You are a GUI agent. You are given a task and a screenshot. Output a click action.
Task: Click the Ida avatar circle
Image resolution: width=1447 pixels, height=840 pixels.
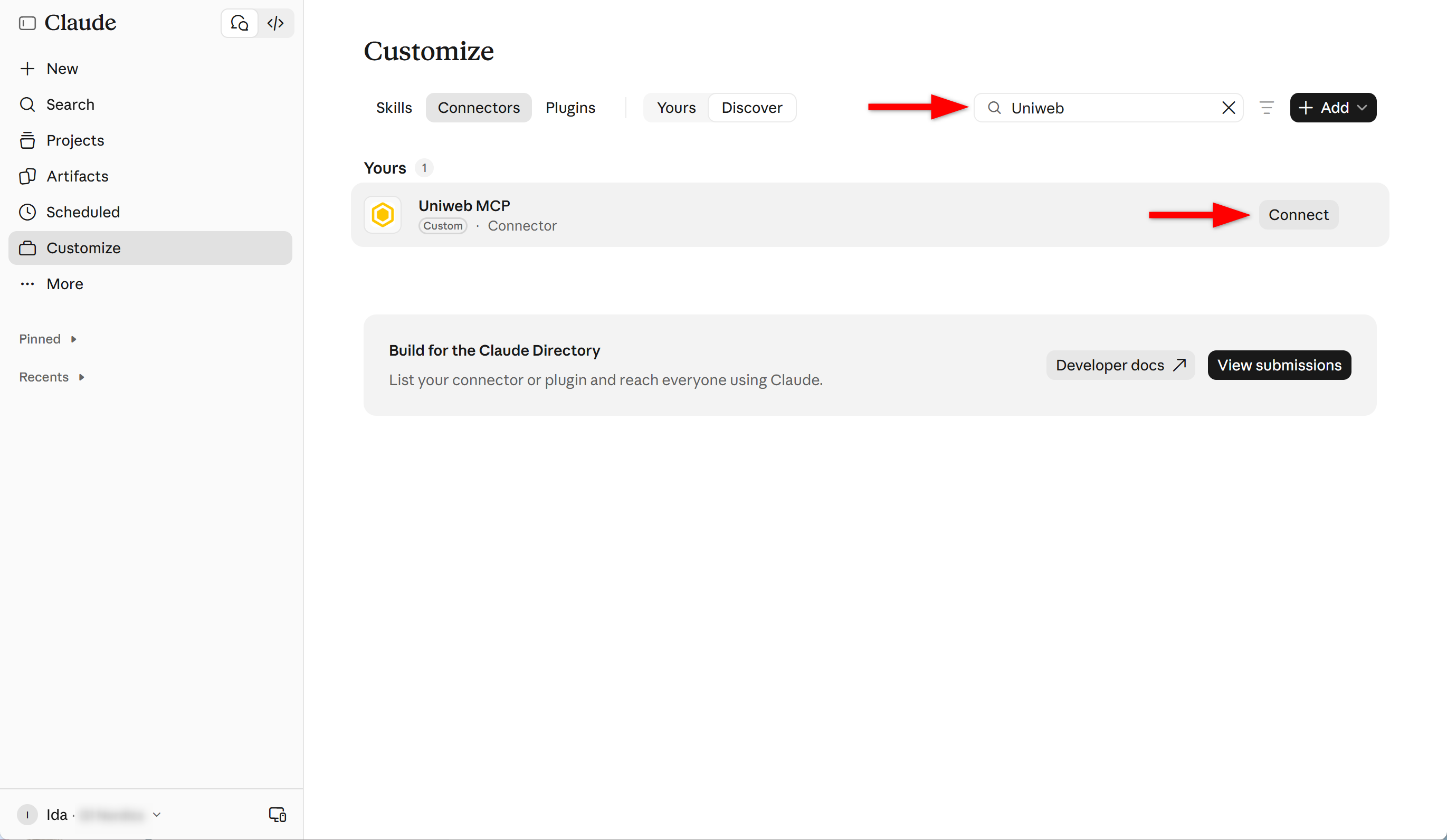tap(27, 815)
